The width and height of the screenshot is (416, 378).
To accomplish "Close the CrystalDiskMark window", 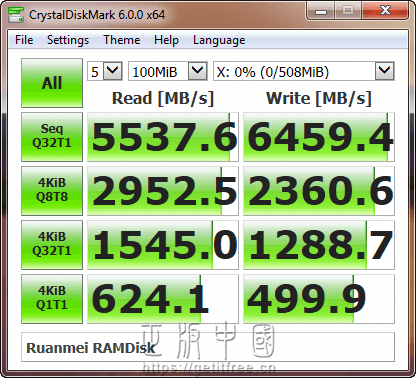I will [x=385, y=11].
